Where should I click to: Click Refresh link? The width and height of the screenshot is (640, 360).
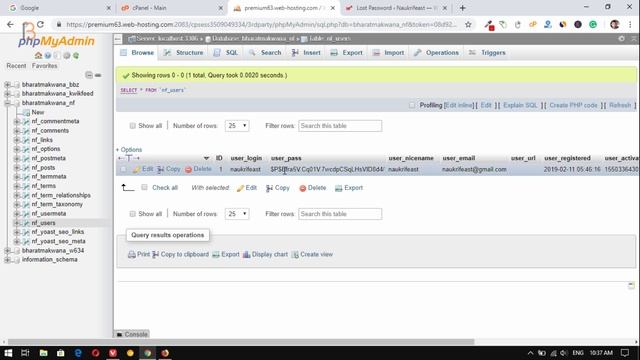tap(620, 105)
